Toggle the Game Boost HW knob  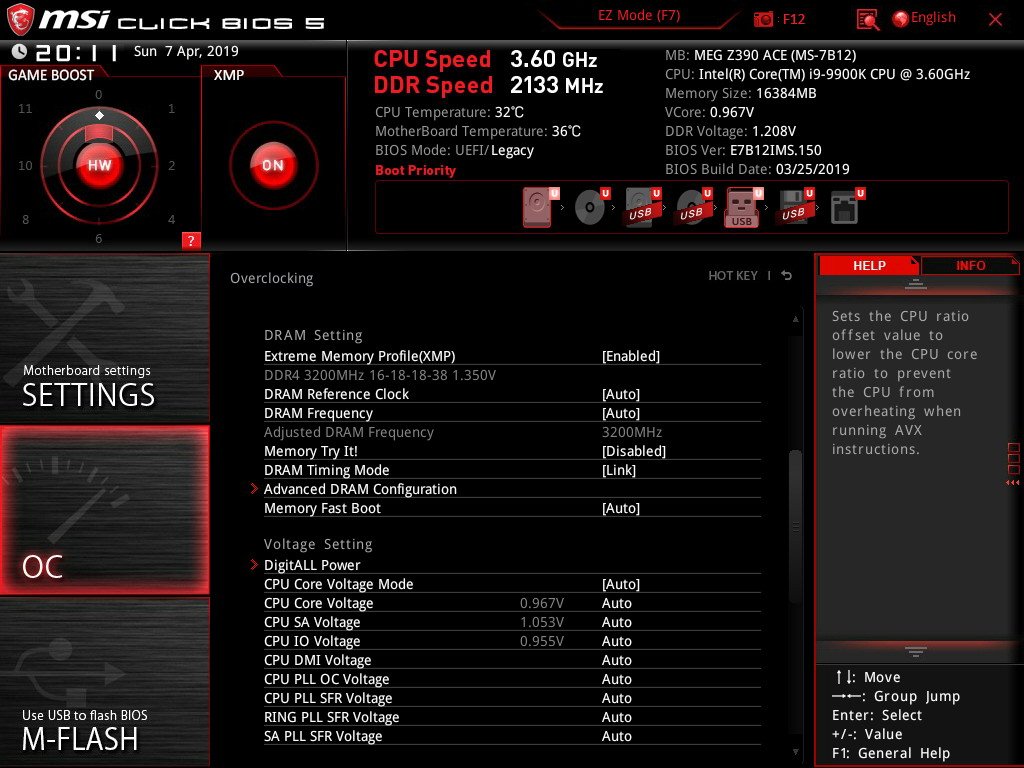click(x=99, y=165)
